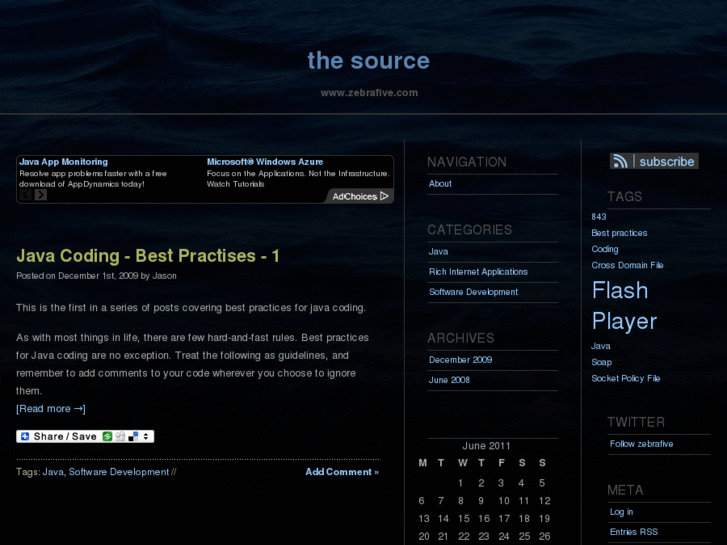Open Rich Internet Applications category

coord(478,272)
